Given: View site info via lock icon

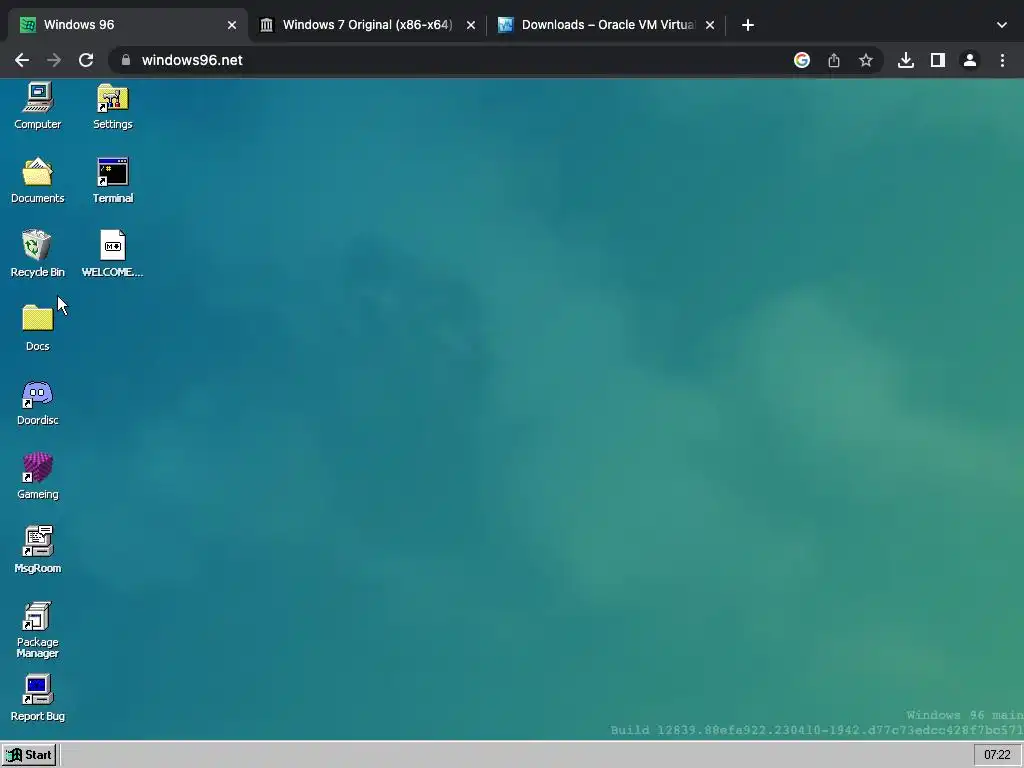Looking at the screenshot, I should pos(126,60).
